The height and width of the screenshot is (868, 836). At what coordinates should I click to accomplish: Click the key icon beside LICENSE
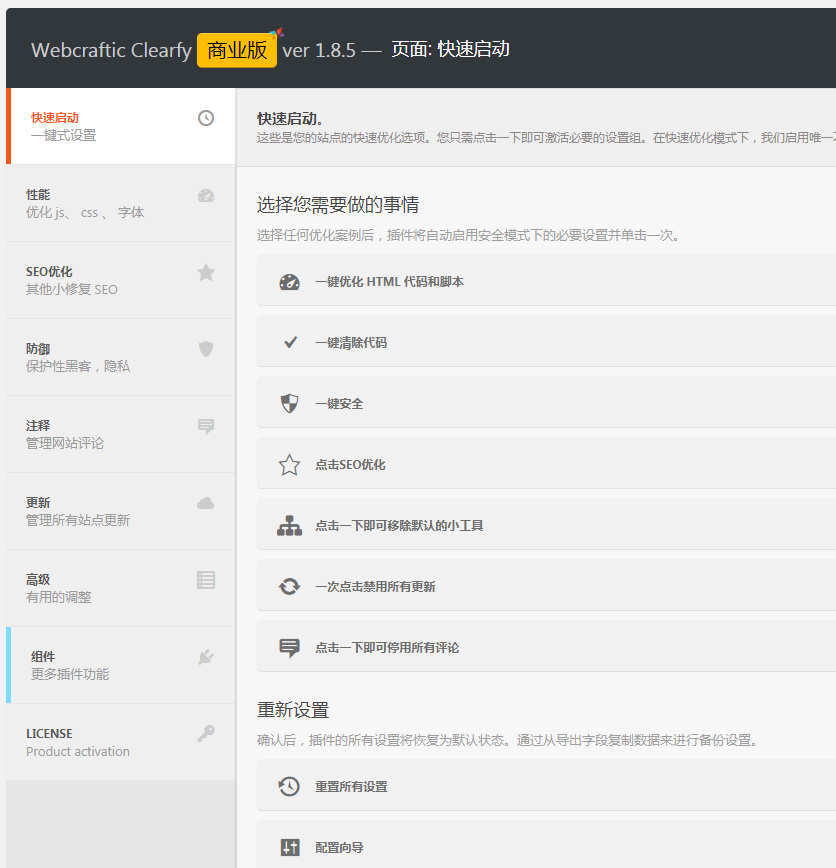coord(207,734)
